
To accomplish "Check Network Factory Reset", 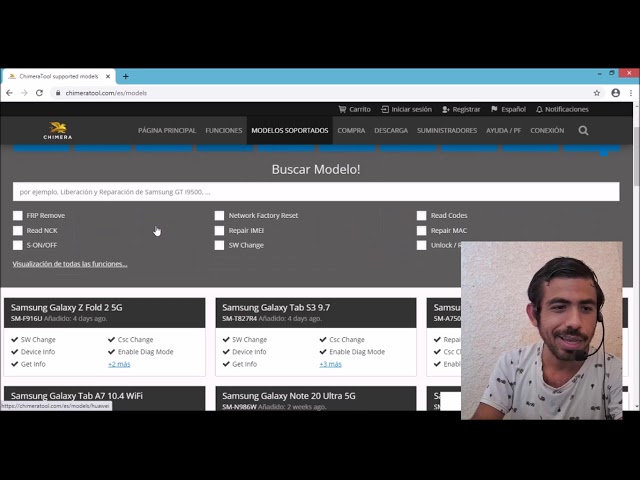I will coord(220,216).
